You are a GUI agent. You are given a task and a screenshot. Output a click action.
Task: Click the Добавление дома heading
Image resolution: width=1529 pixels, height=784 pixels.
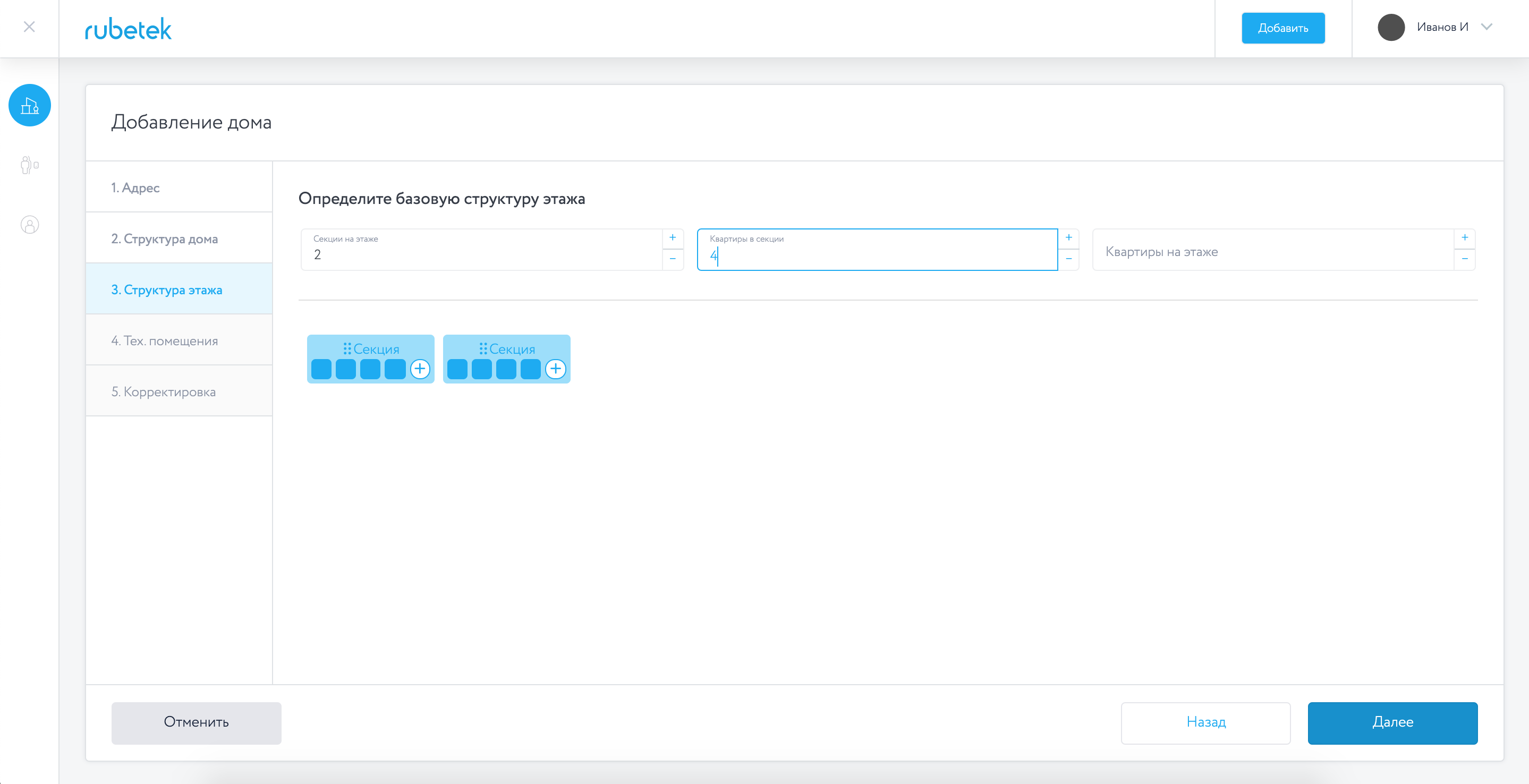(191, 122)
